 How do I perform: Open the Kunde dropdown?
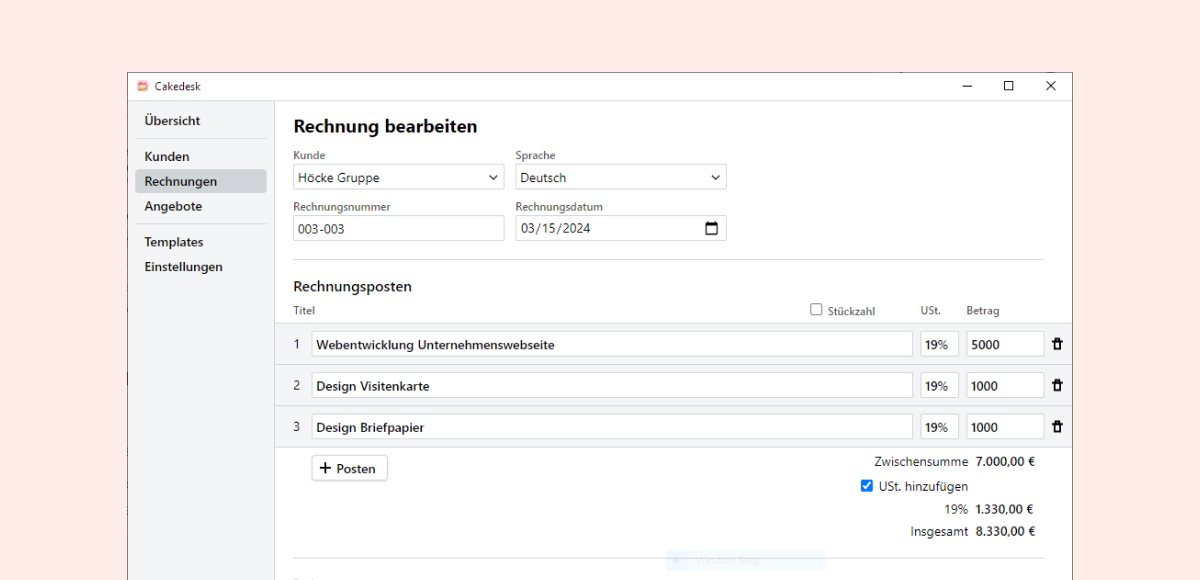pyautogui.click(x=398, y=178)
